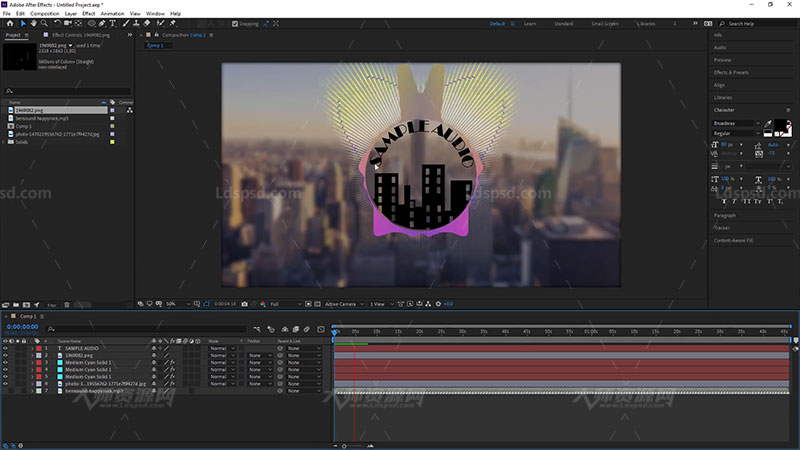This screenshot has height=450, width=800.
Task: Hide the SAMPLE AUDIO text layer
Action: [6, 348]
